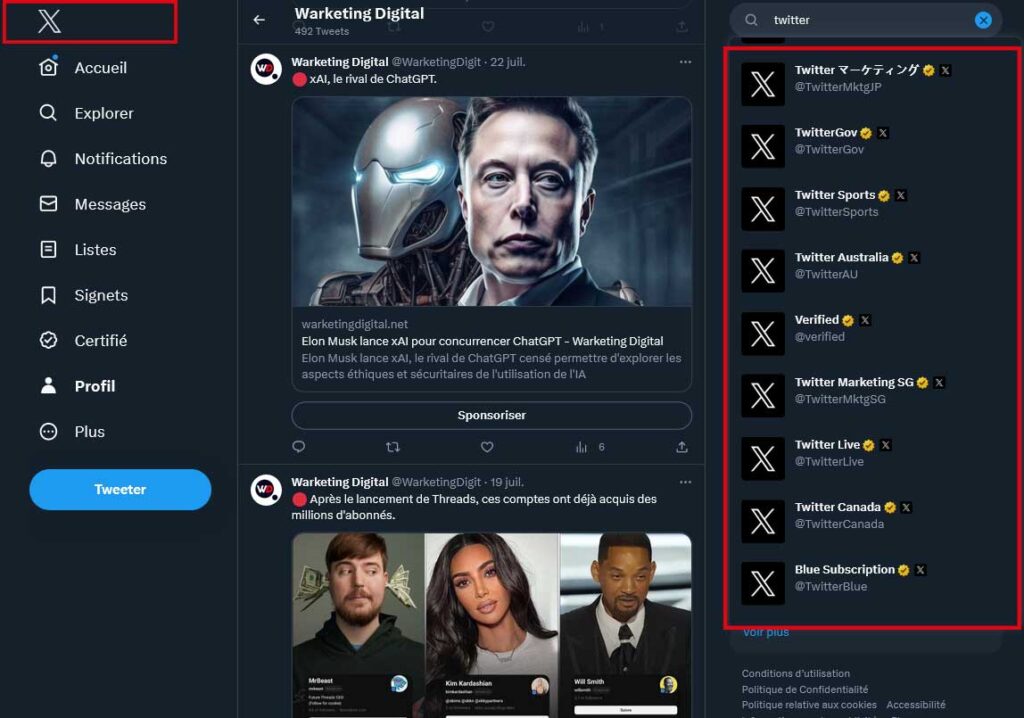Image resolution: width=1024 pixels, height=718 pixels.
Task: Click the Voir plus link
Action: coord(765,632)
